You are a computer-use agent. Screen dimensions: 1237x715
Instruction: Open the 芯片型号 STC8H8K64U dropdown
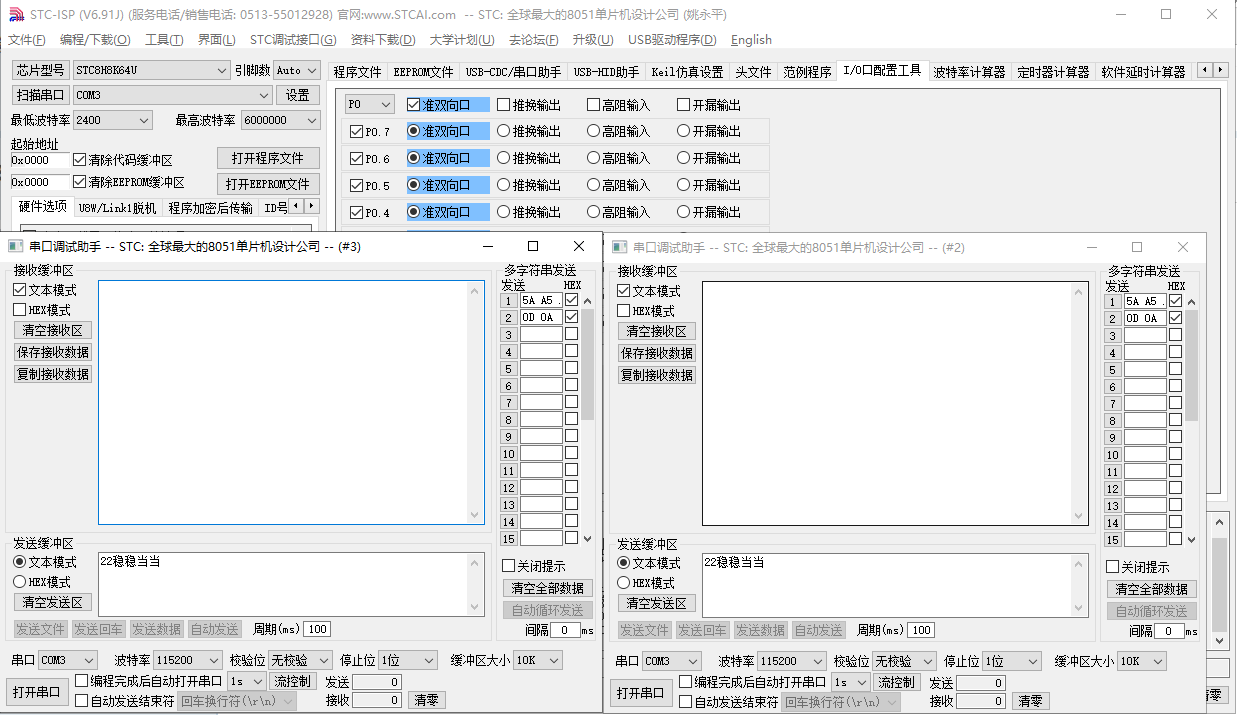click(222, 71)
